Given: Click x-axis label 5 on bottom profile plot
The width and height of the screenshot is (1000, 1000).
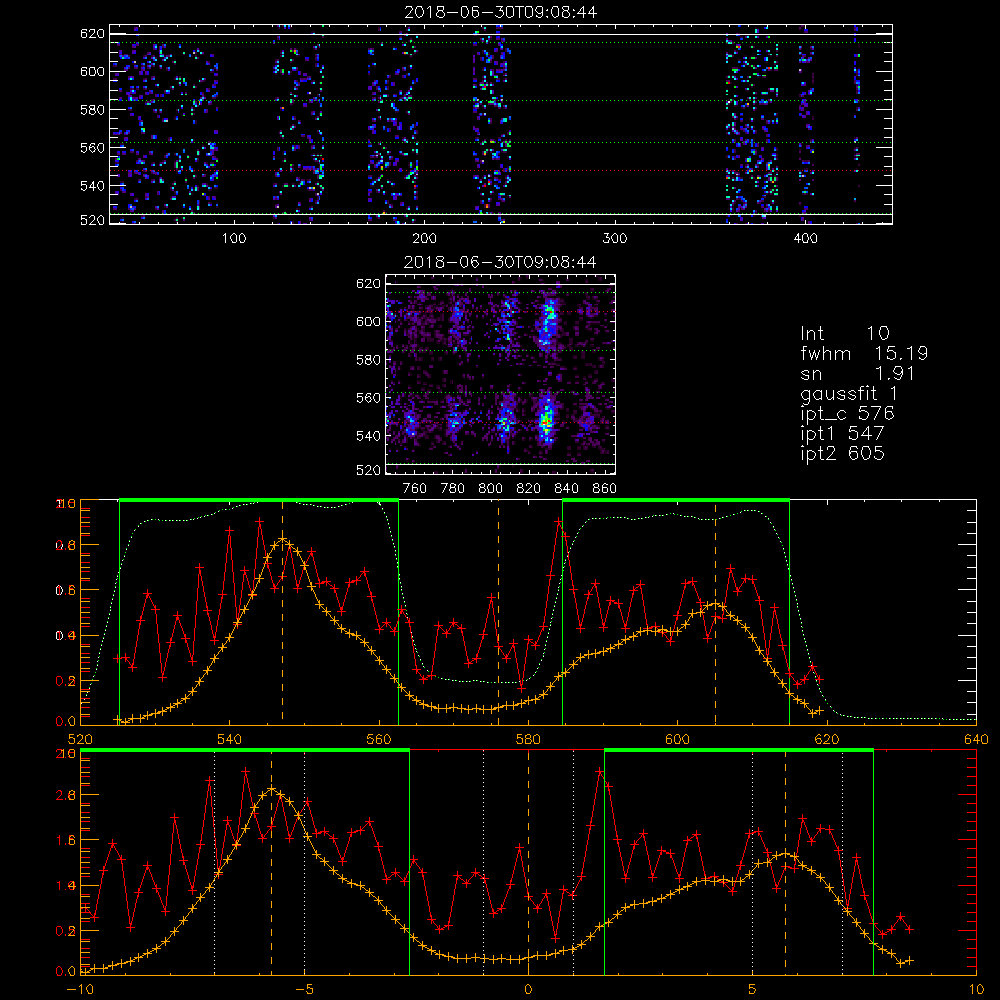Looking at the screenshot, I should coord(753,989).
